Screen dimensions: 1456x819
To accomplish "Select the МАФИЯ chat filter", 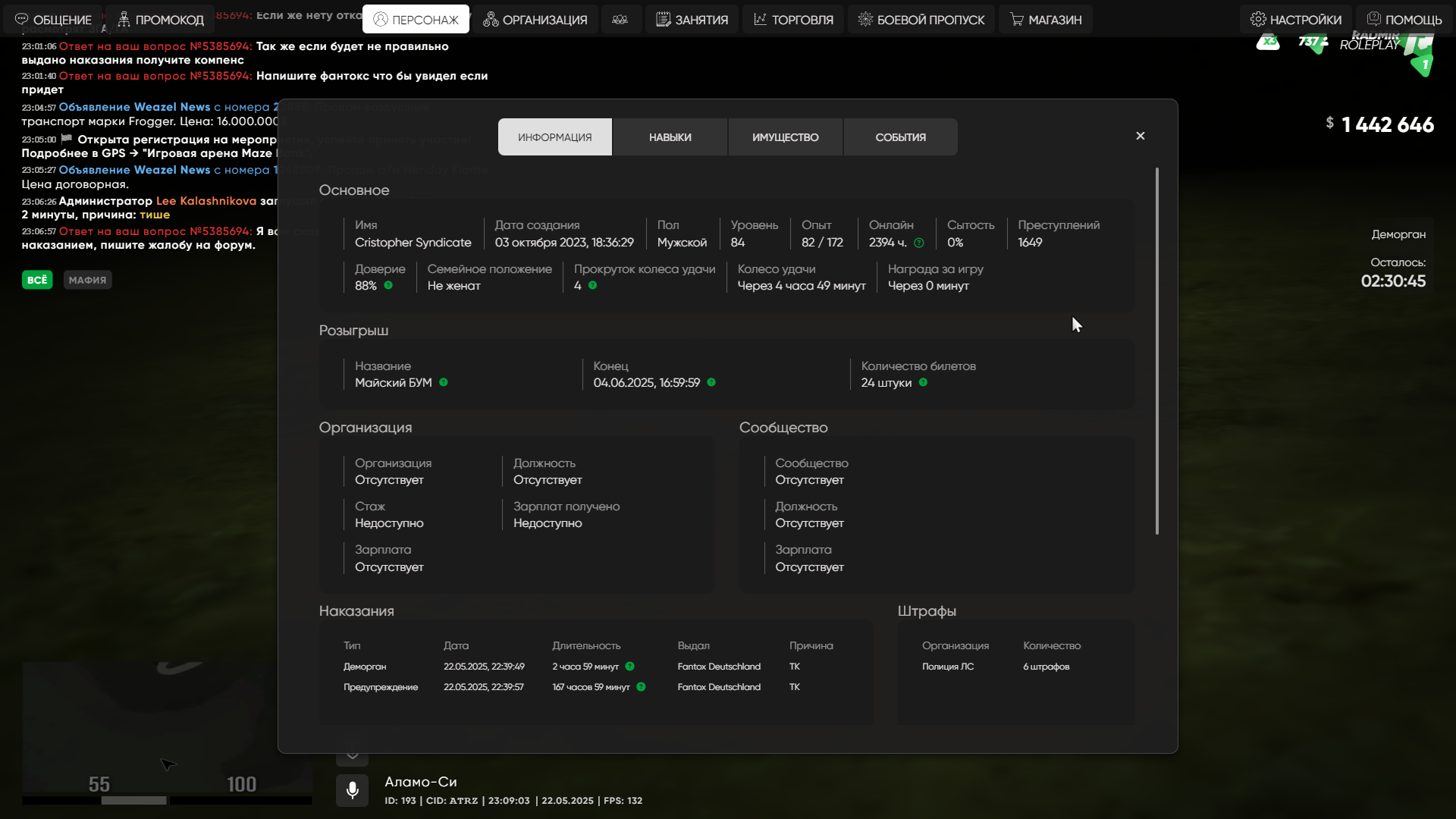I will pyautogui.click(x=87, y=280).
